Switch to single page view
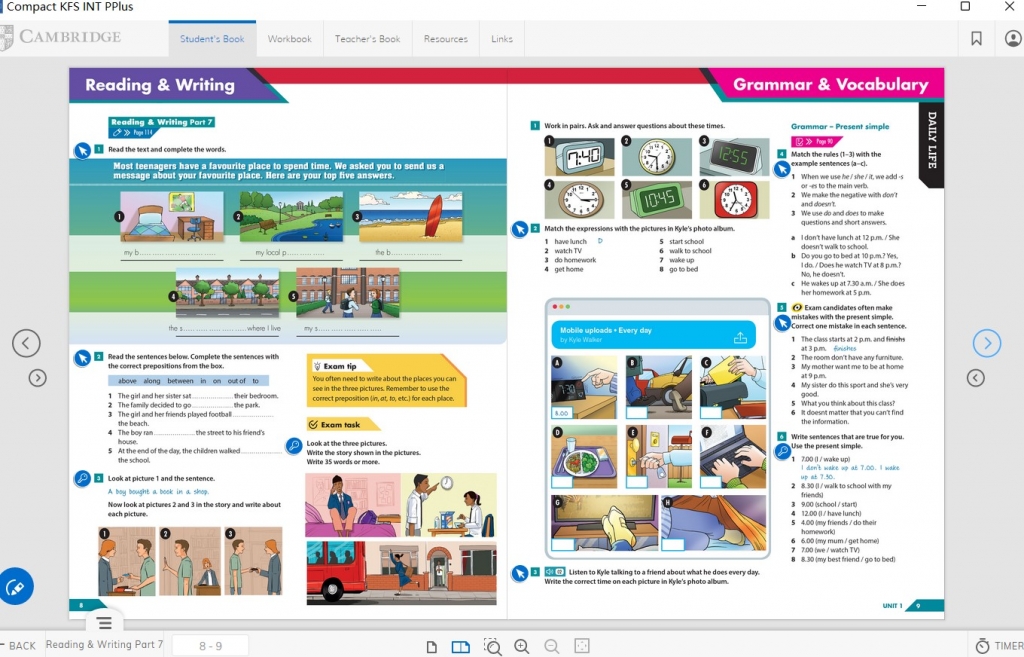Viewport: 1024px width, 657px height. (431, 646)
